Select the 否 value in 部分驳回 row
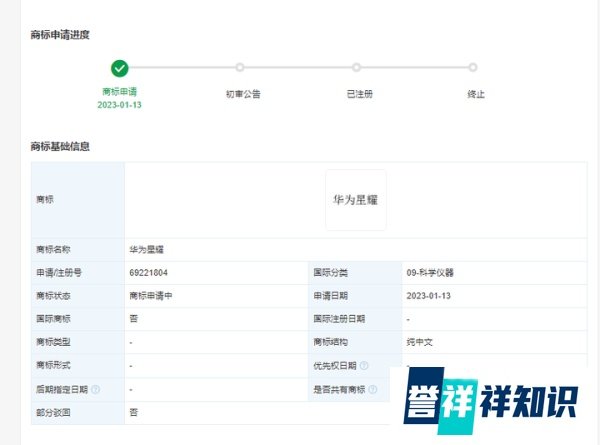Image resolution: width=600 pixels, height=445 pixels. [134, 412]
